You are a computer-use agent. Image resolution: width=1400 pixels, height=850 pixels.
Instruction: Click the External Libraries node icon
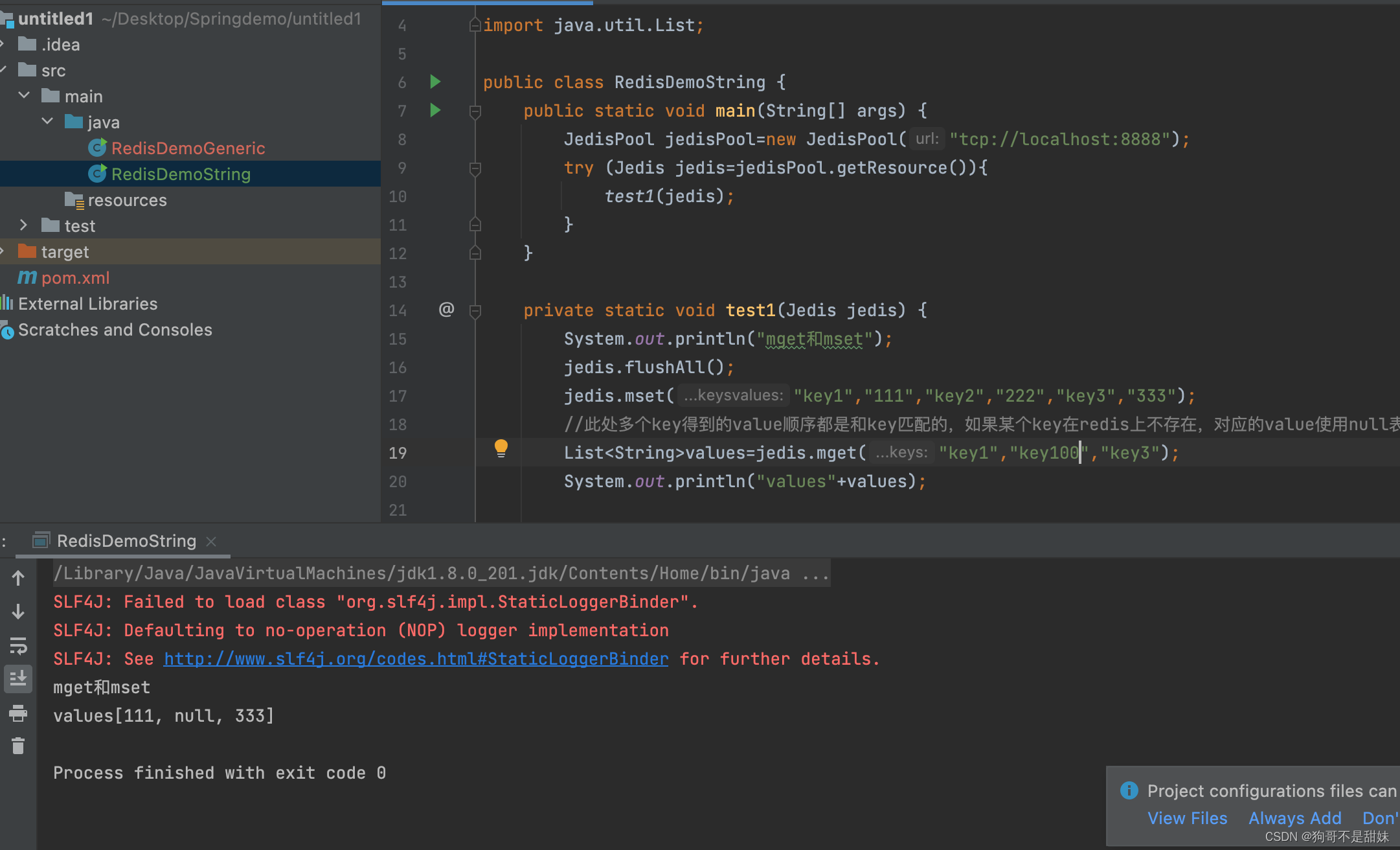click(7, 303)
